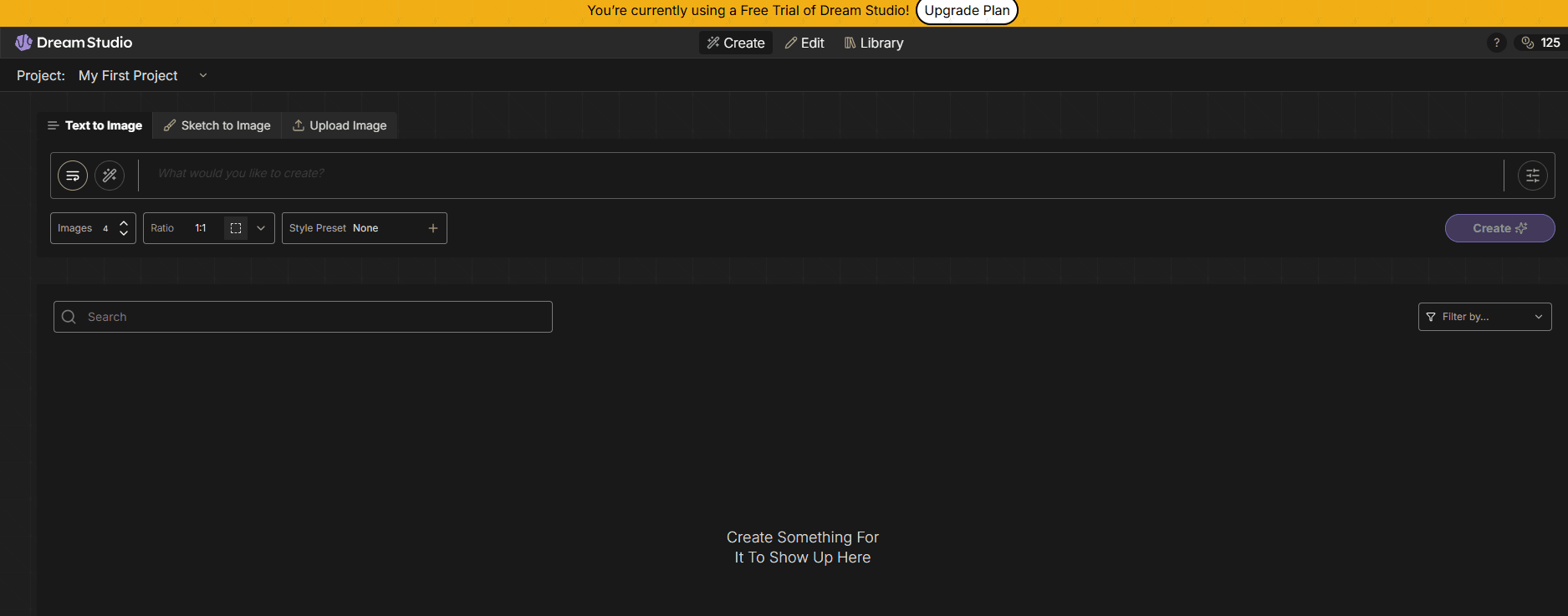This screenshot has width=1568, height=616.
Task: Increase the Images count with up arrow
Action: point(124,222)
